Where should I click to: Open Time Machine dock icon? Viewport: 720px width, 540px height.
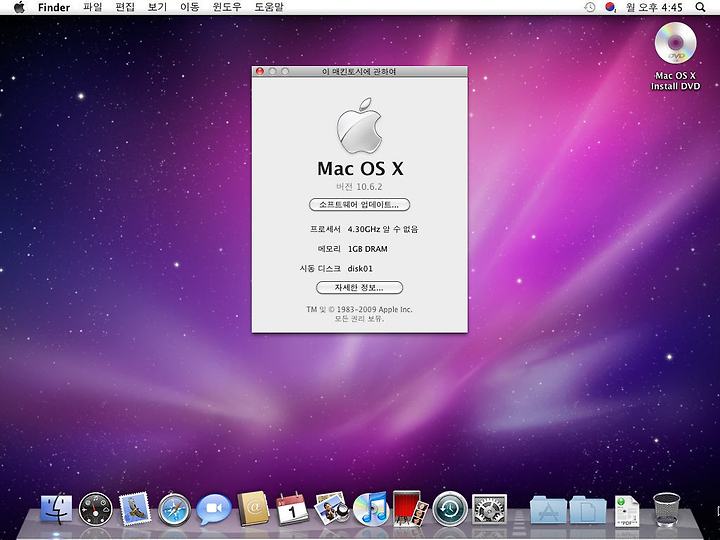tap(450, 509)
